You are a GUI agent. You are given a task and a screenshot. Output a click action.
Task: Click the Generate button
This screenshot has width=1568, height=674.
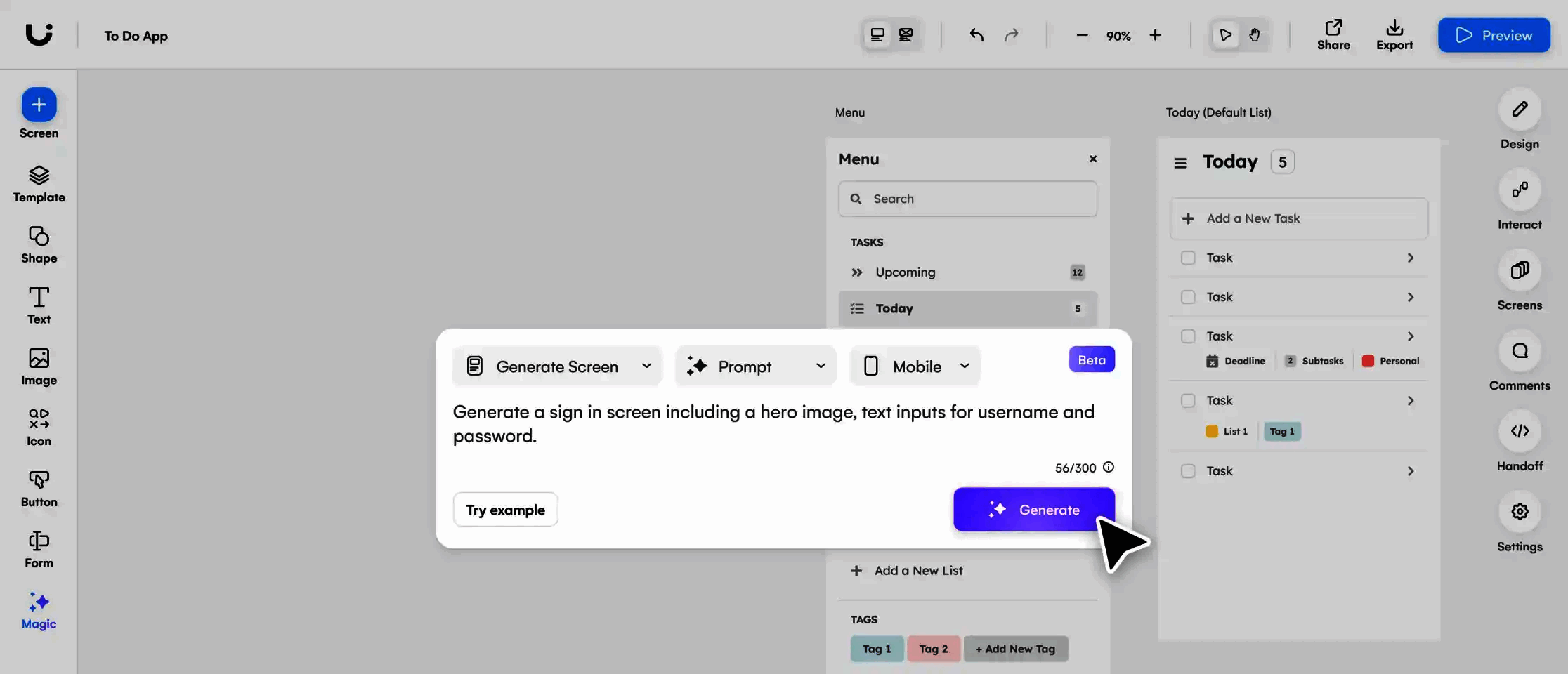point(1034,510)
